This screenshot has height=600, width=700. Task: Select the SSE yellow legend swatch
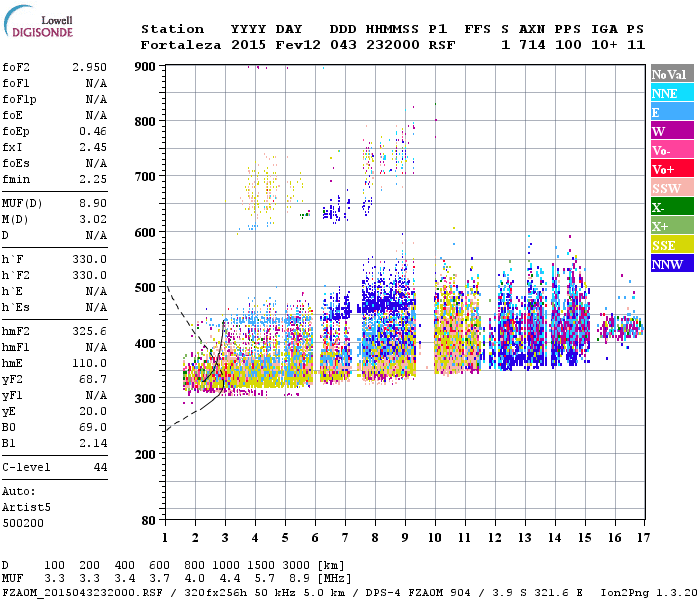(x=672, y=244)
